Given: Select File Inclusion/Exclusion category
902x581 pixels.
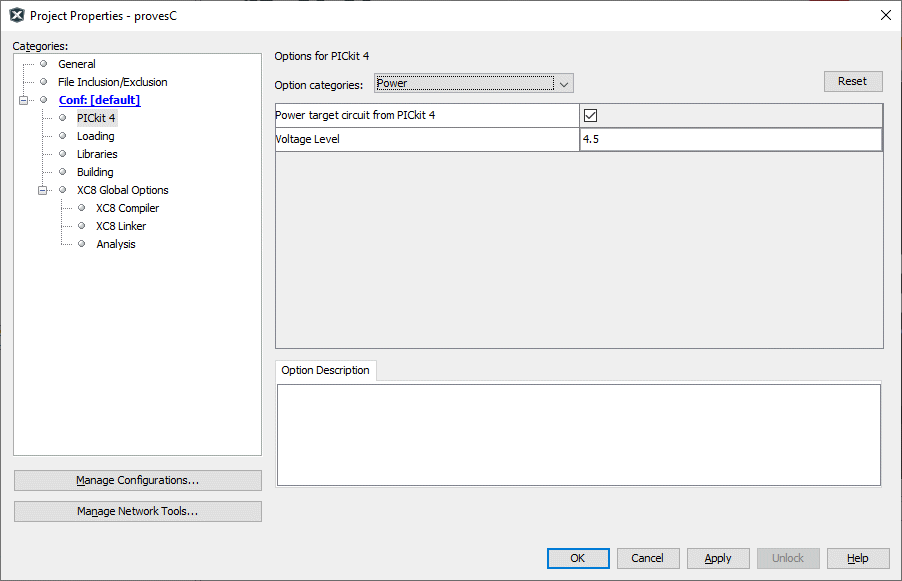Looking at the screenshot, I should (112, 82).
